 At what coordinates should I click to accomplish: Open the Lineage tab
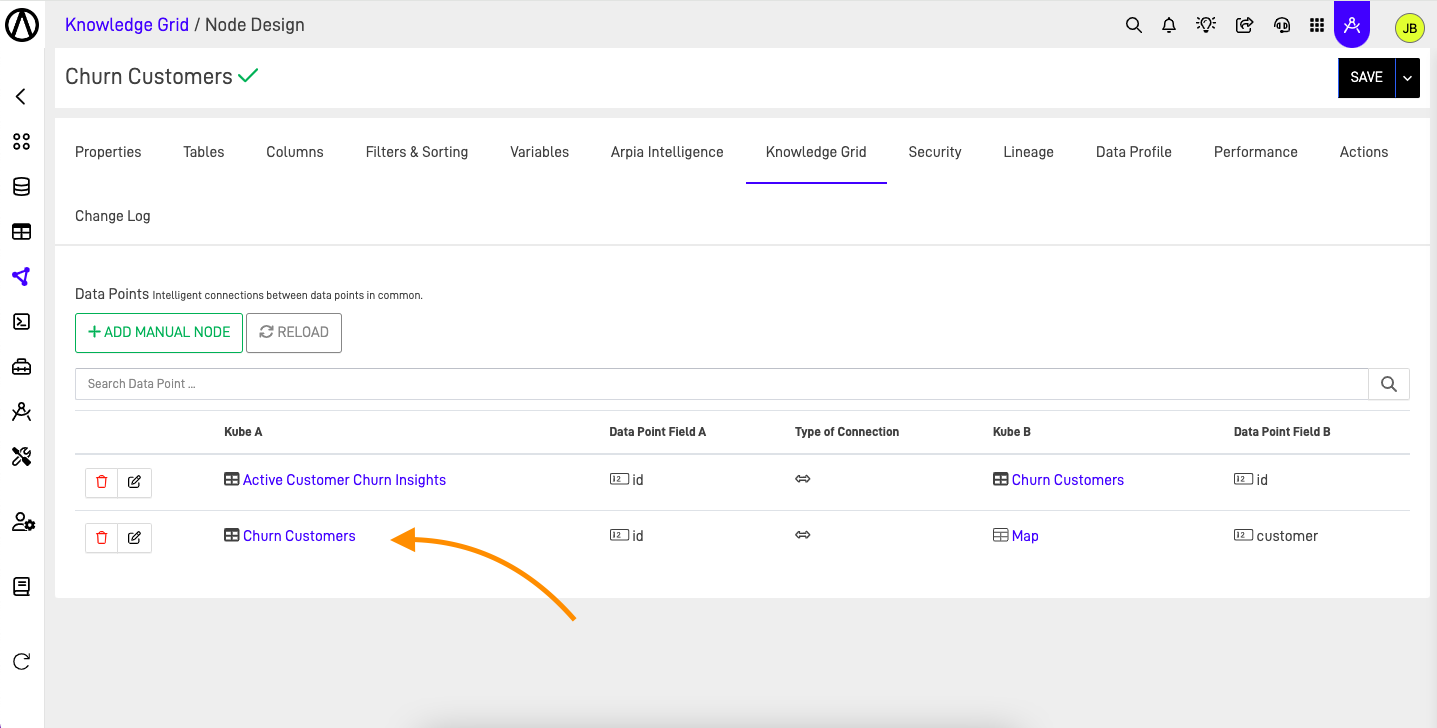click(1029, 152)
